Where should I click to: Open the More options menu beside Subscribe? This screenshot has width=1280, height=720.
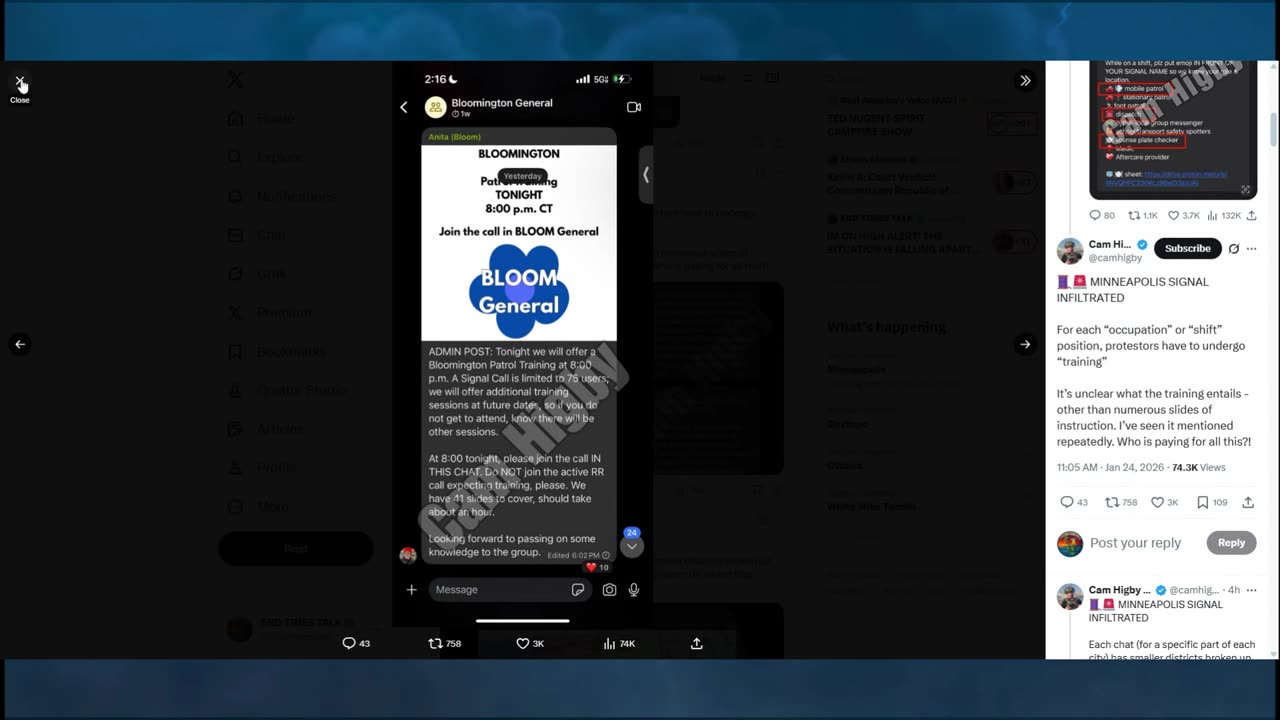pos(1251,249)
